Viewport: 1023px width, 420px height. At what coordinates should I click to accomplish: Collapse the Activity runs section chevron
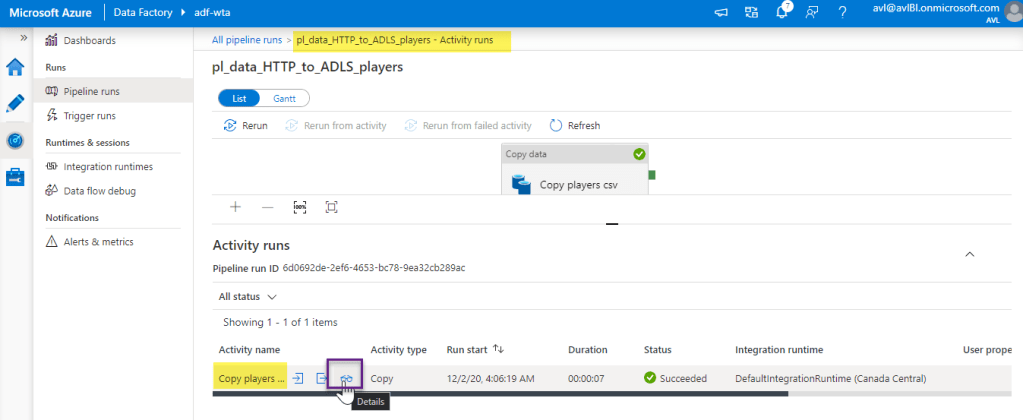969,255
